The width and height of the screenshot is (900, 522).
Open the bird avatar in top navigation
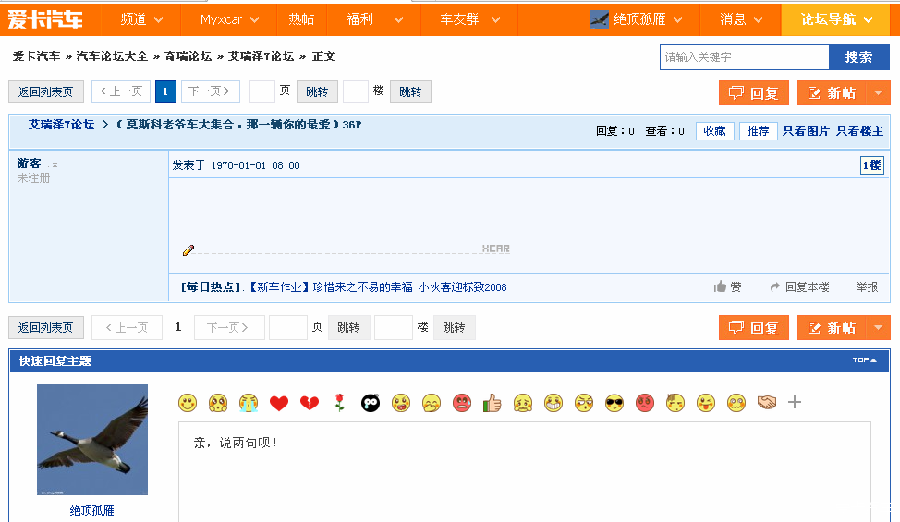[599, 20]
